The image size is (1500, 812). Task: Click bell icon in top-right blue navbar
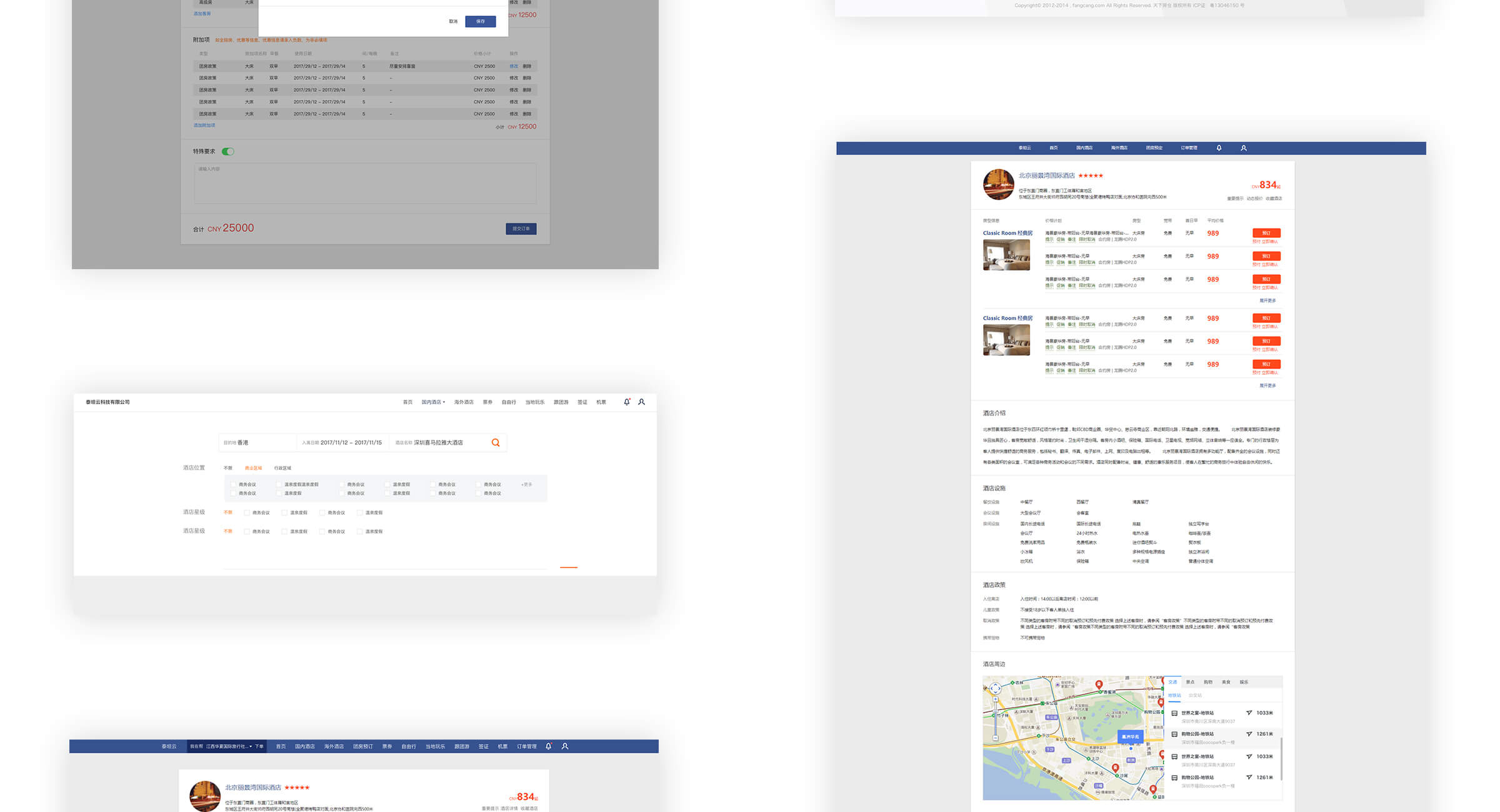click(x=1218, y=148)
